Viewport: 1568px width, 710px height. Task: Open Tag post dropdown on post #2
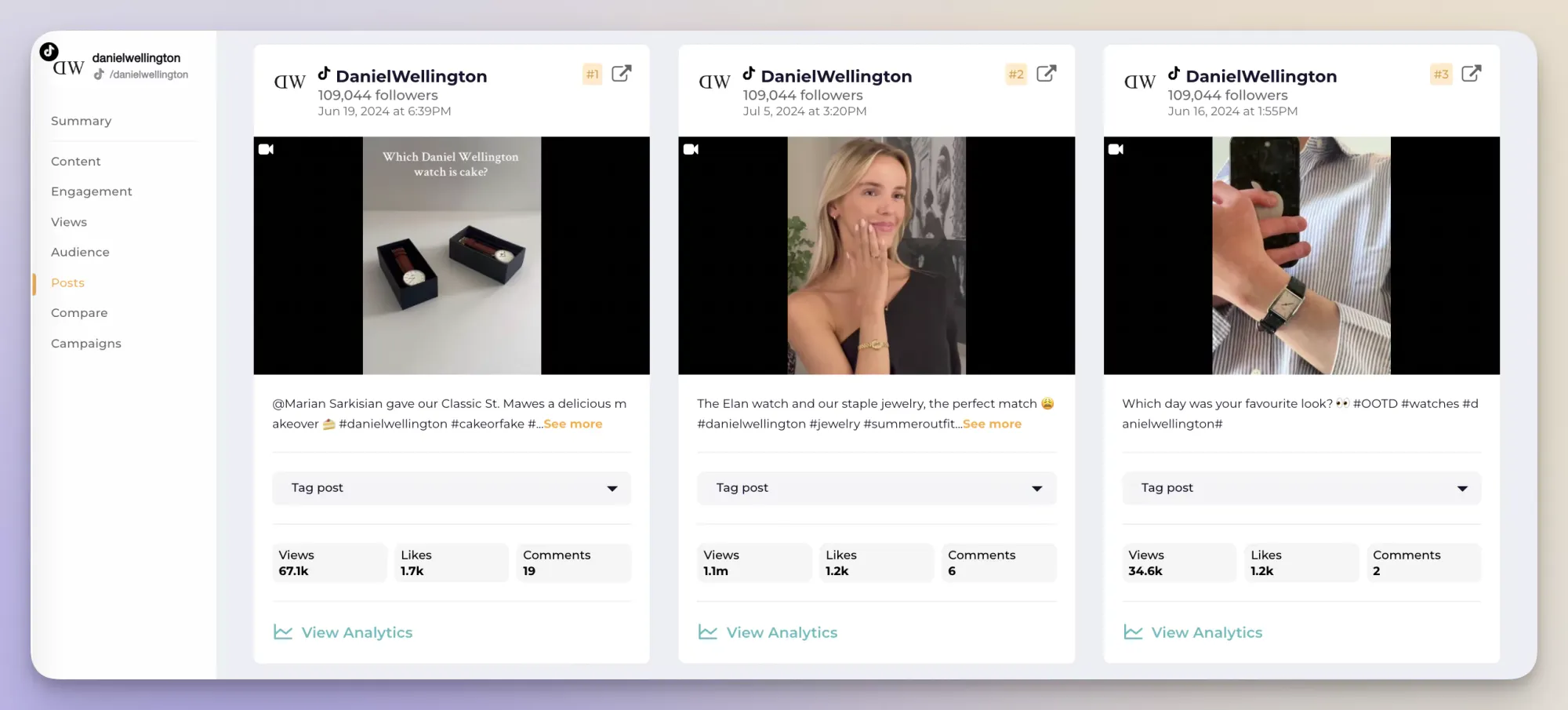877,488
